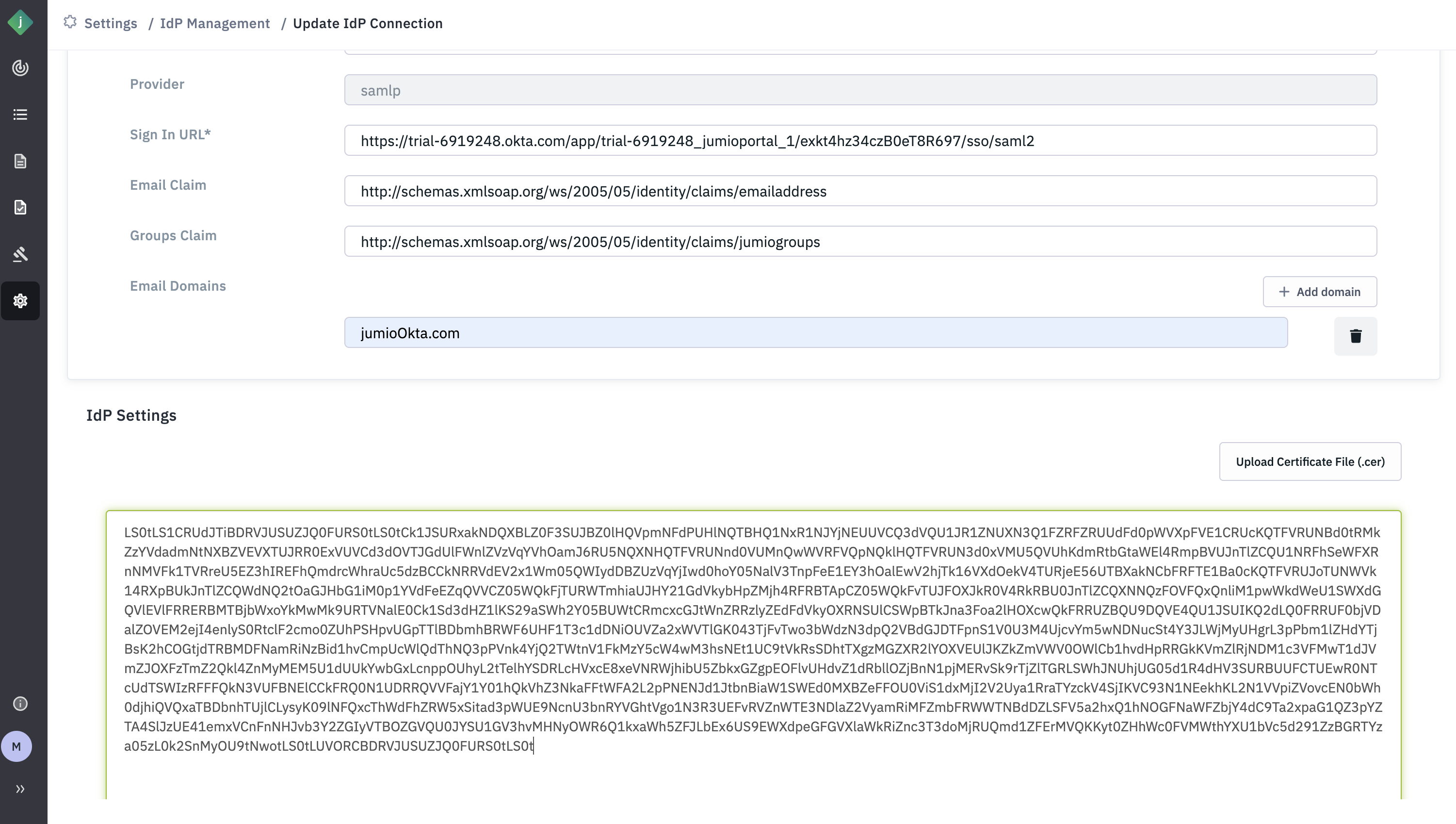Expand the sidebar with double chevron
The width and height of the screenshot is (1456, 824).
20,789
